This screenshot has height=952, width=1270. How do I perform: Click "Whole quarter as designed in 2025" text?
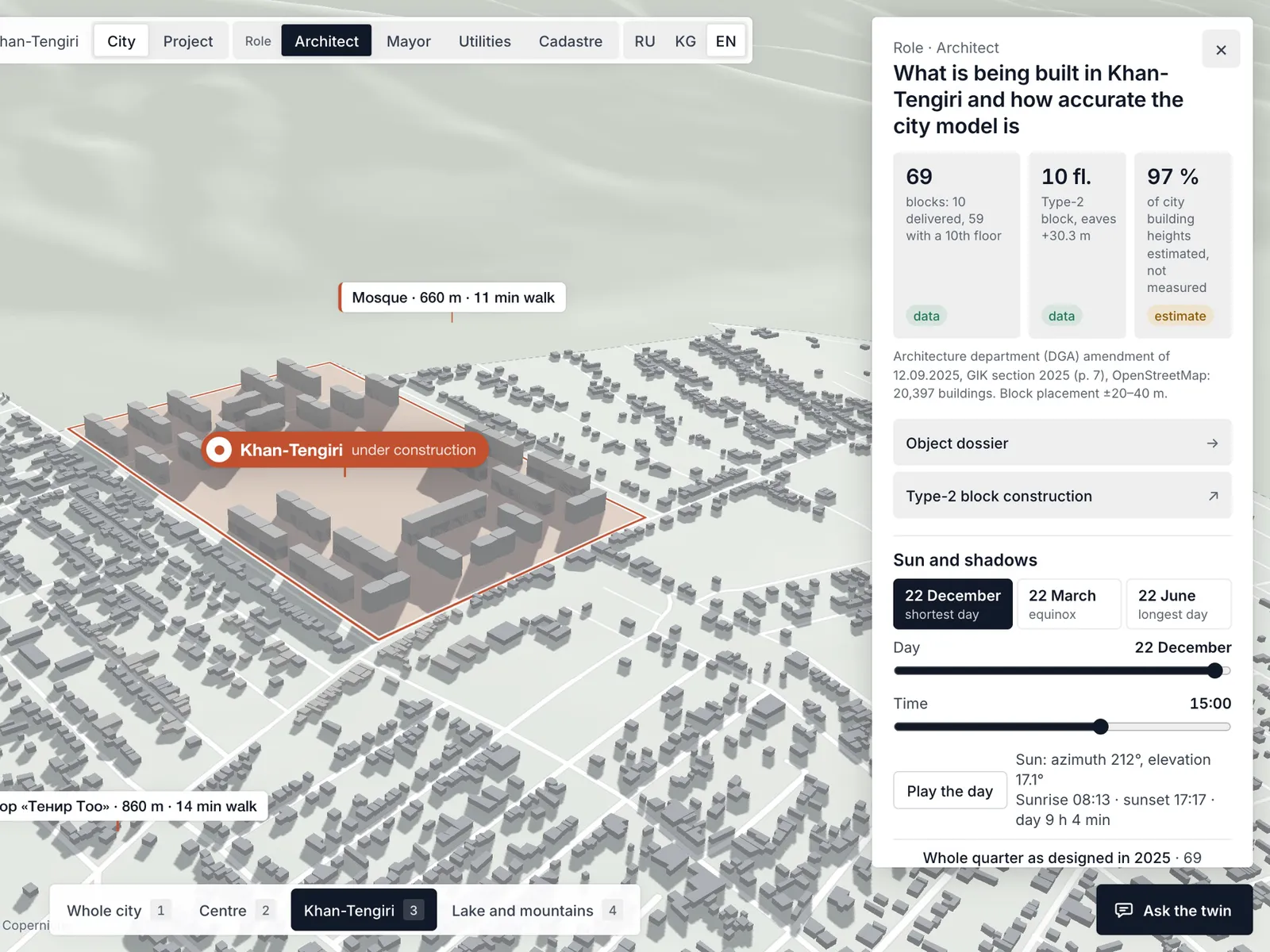click(1046, 858)
